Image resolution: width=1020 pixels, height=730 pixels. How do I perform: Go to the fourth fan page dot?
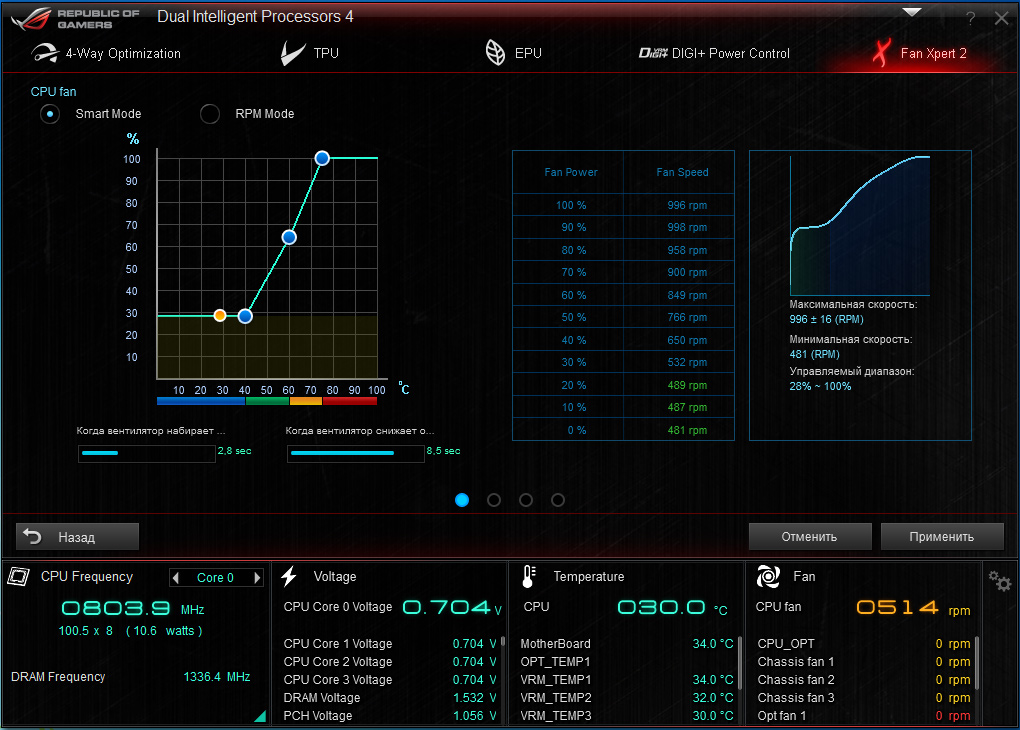point(557,500)
